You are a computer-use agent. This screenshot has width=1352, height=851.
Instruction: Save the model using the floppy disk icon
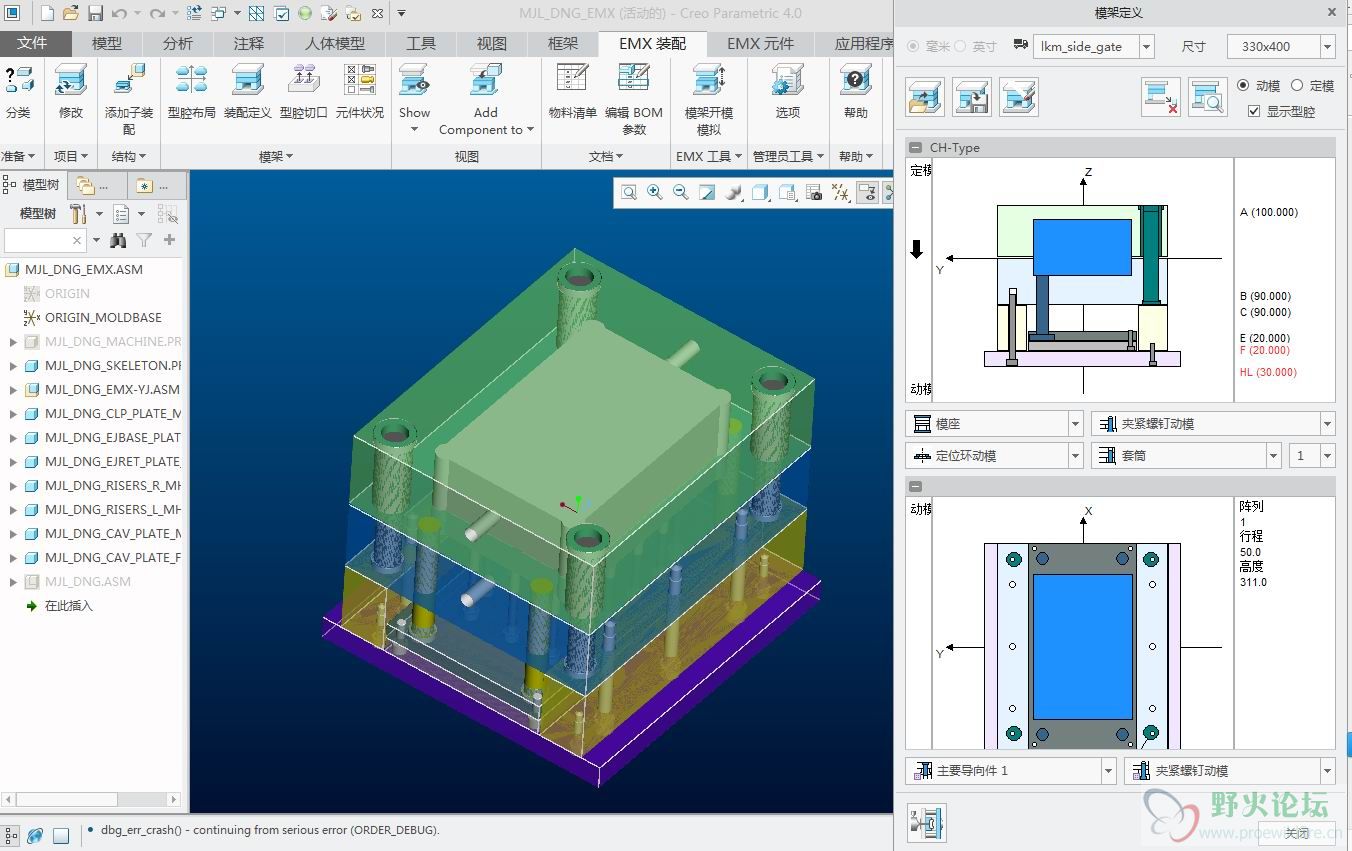click(95, 13)
